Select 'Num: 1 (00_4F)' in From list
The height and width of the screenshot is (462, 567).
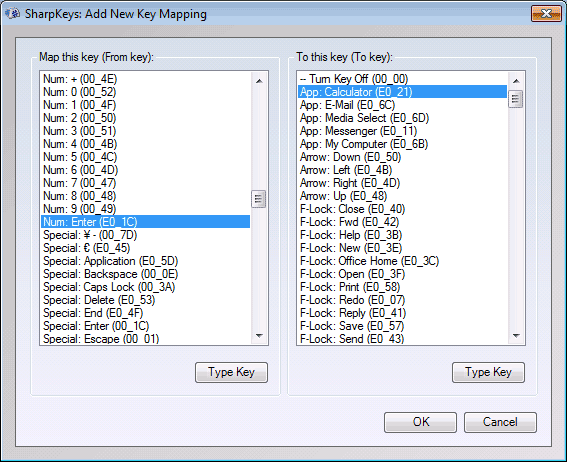tap(146, 105)
